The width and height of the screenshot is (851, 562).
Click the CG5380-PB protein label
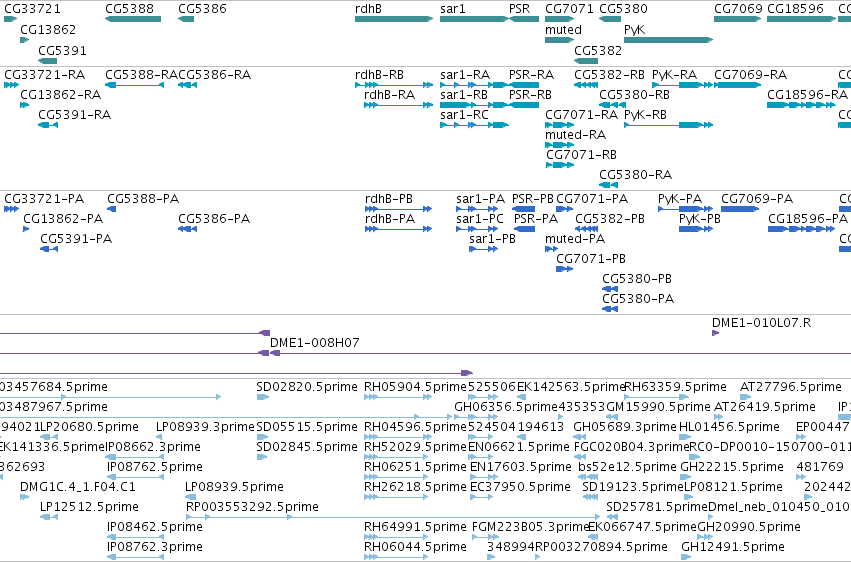[637, 279]
